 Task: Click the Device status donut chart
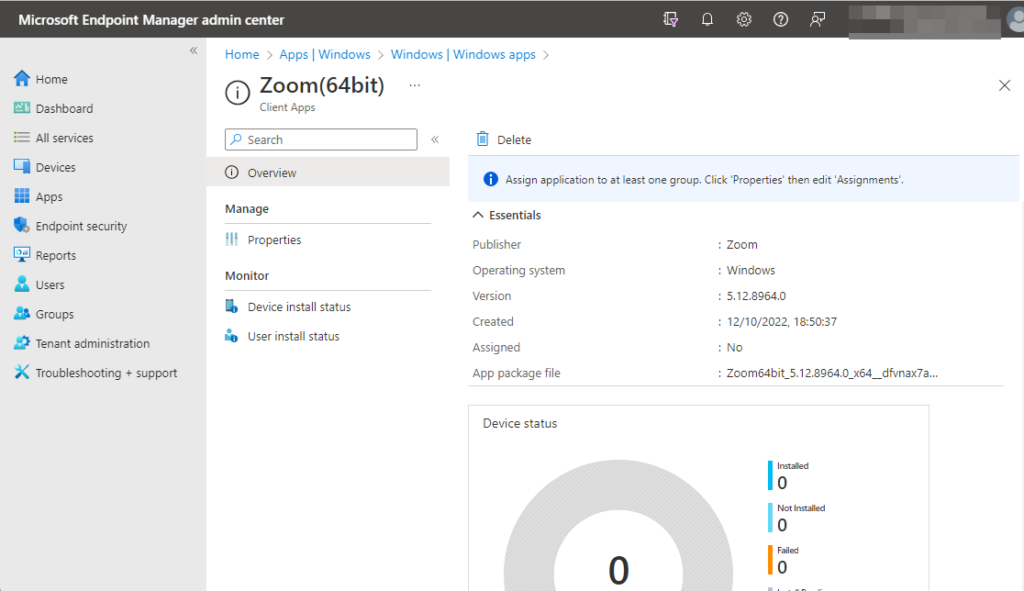point(618,526)
